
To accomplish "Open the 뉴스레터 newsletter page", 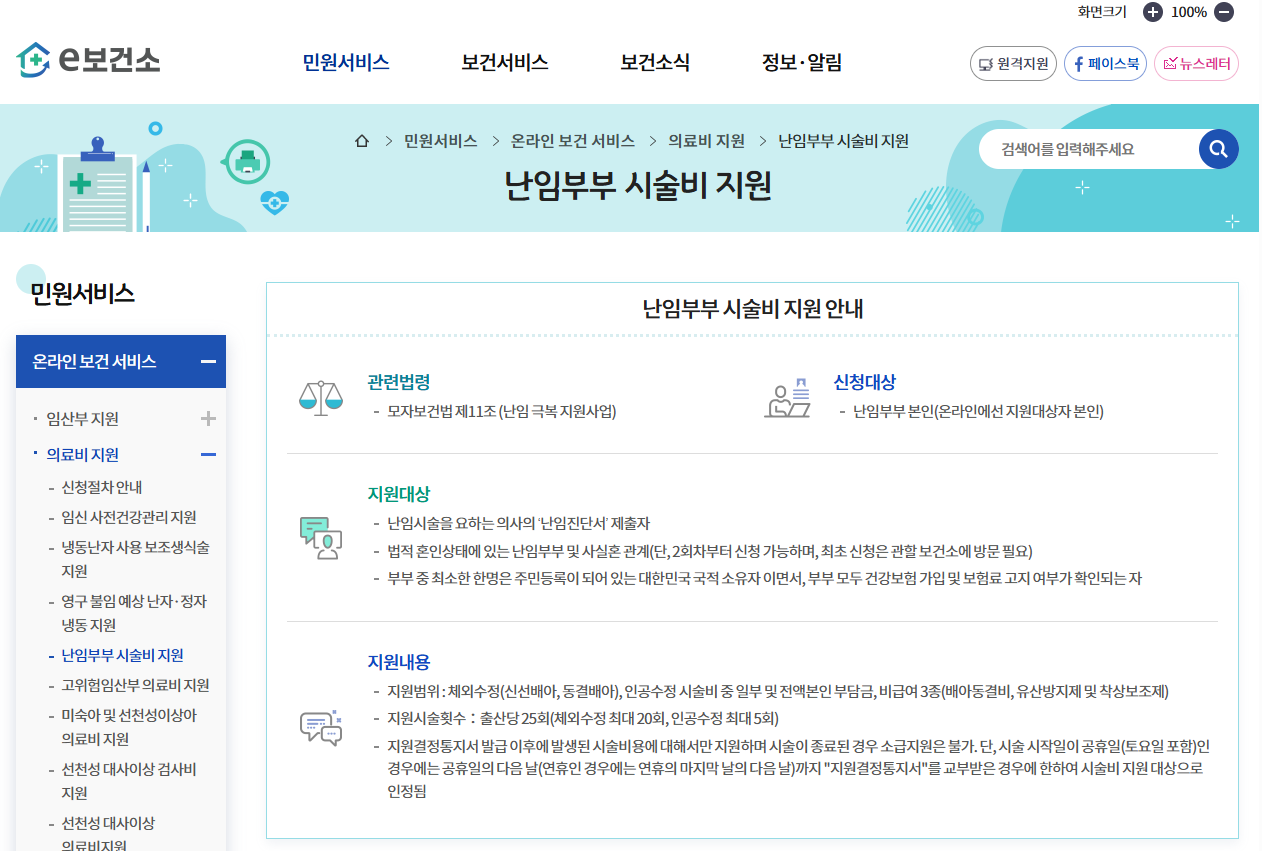I will tap(1196, 63).
